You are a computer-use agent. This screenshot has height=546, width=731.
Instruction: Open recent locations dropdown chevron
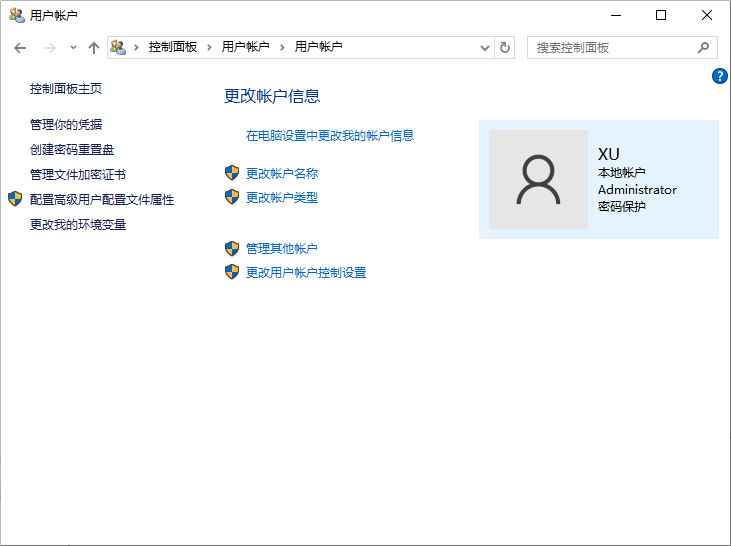pyautogui.click(x=73, y=47)
